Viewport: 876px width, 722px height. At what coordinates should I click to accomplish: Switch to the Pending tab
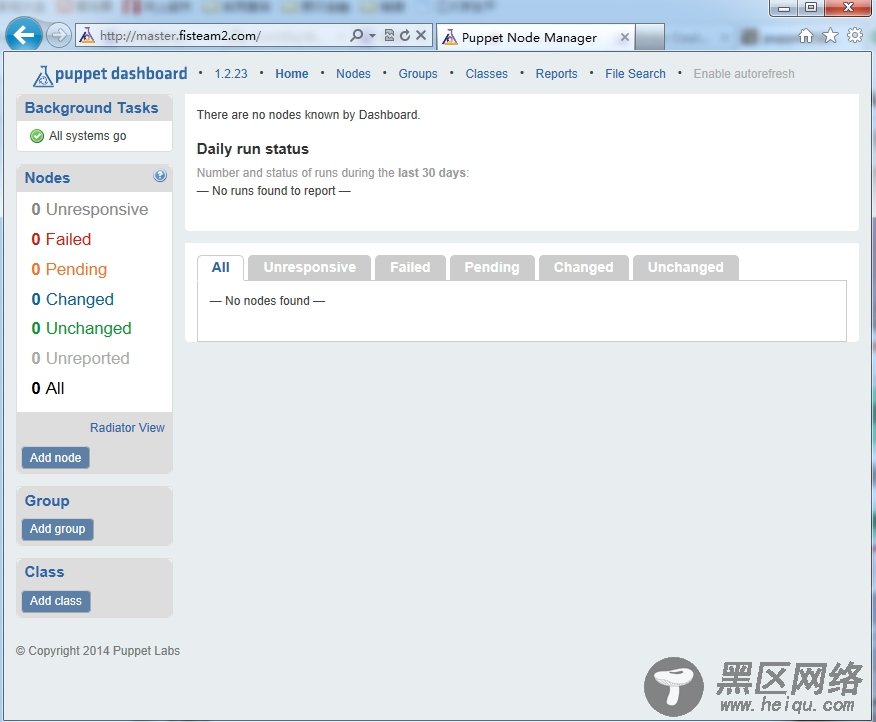click(x=492, y=268)
